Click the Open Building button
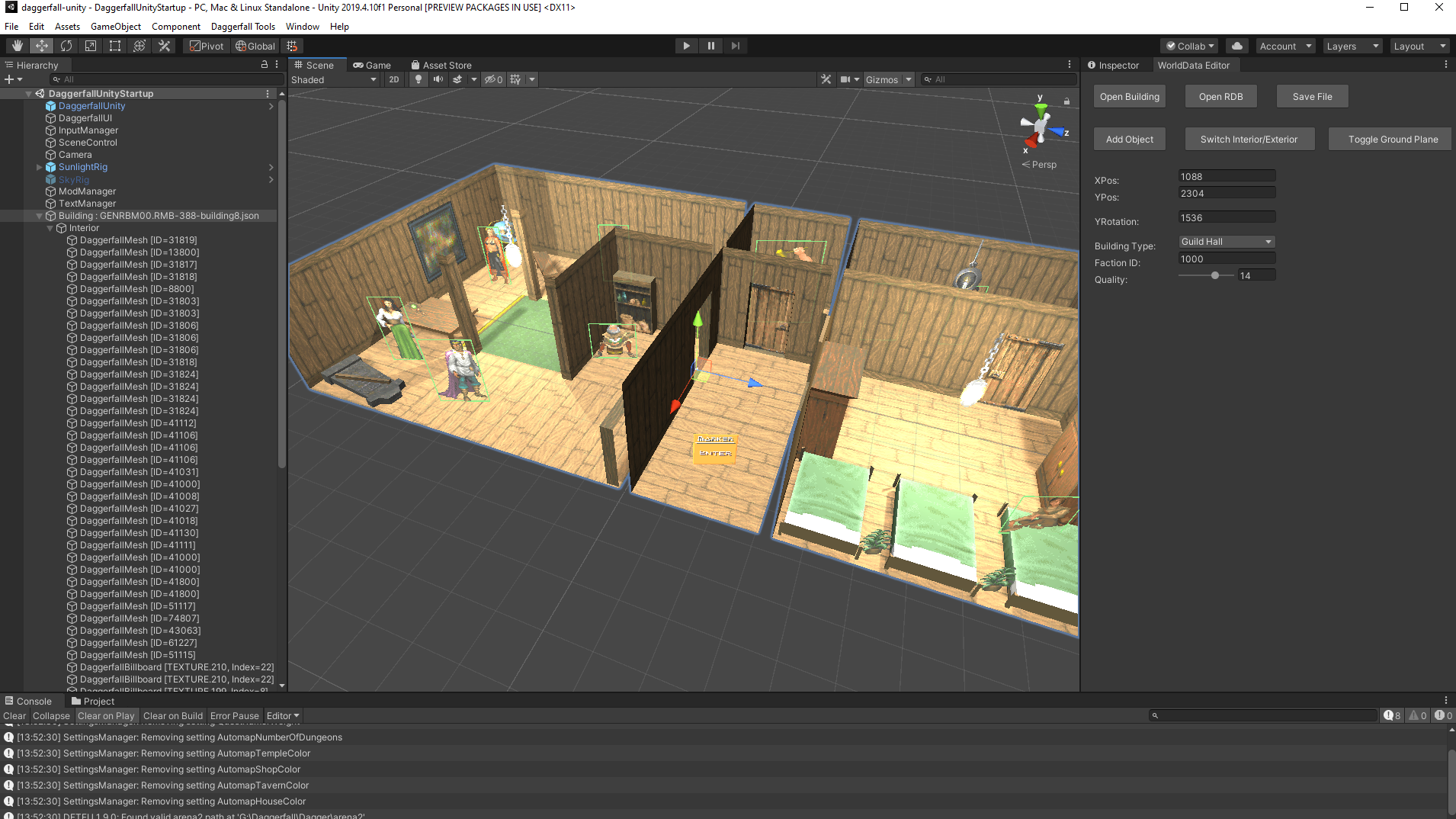The height and width of the screenshot is (819, 1456). tap(1129, 96)
